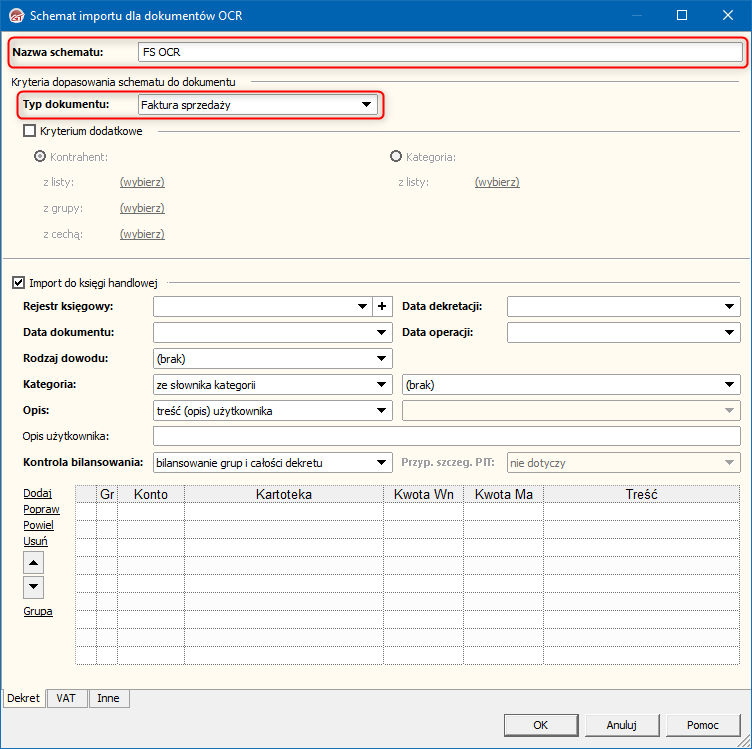Select the Kategoria radio button

[396, 156]
